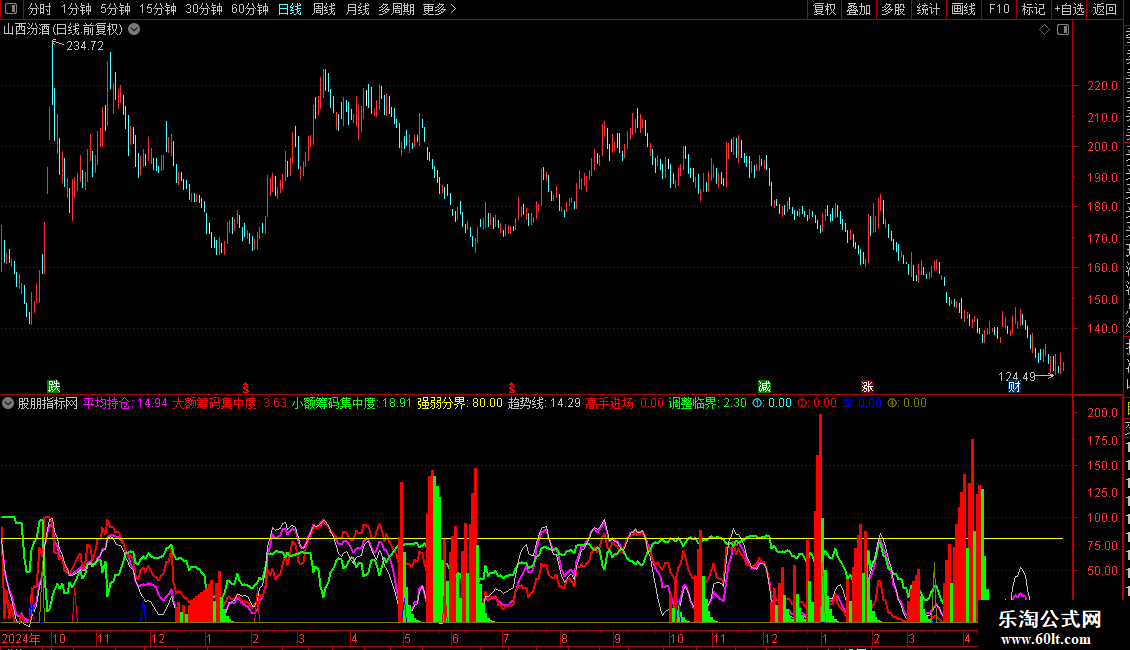Viewport: 1130px width, 650px height.
Task: Click the 高手进场: 0.00 label
Action: coord(624,404)
